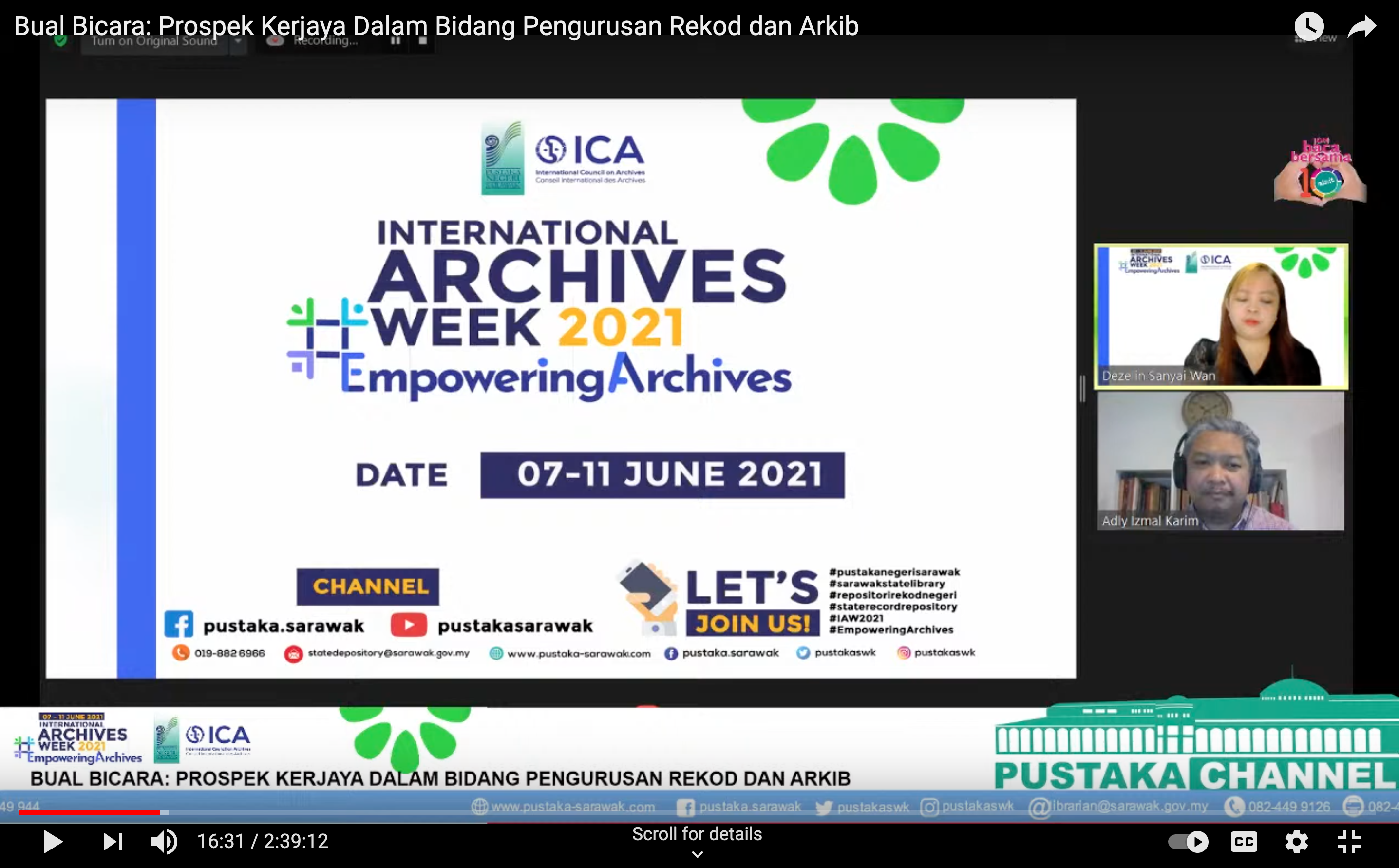Click Deze in Sanyai Wan's video tile
The width and height of the screenshot is (1399, 868).
point(1221,316)
